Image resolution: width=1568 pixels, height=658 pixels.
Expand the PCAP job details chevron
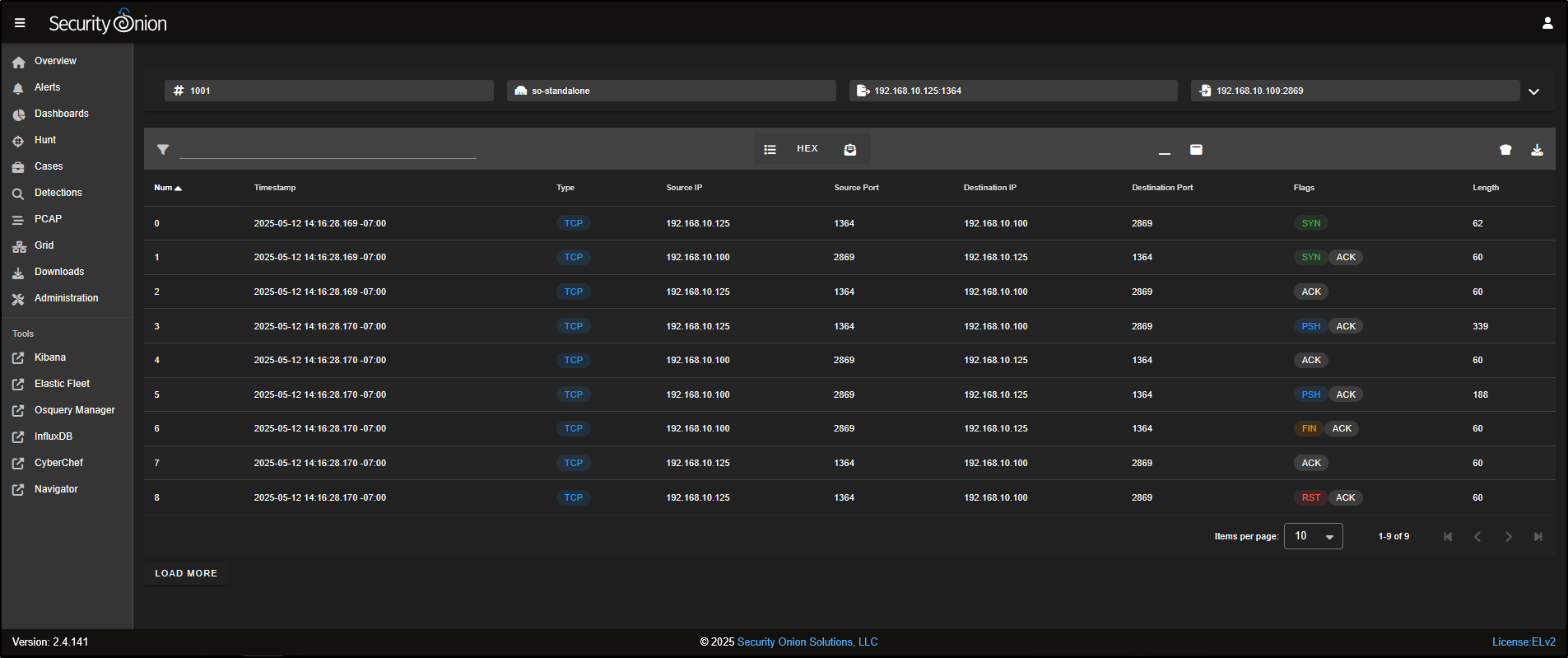1533,91
